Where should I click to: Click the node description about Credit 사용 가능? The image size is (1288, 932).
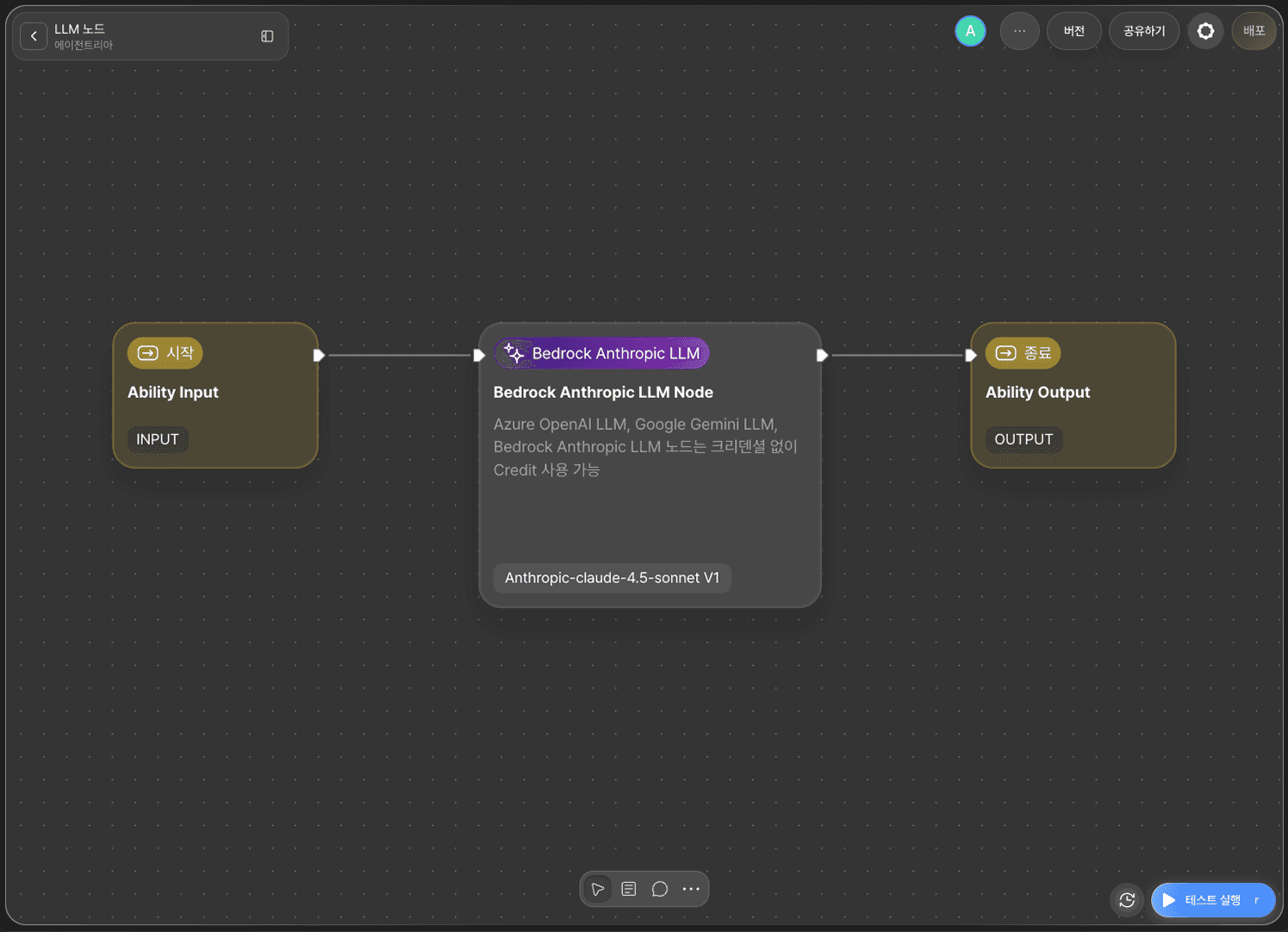(645, 447)
